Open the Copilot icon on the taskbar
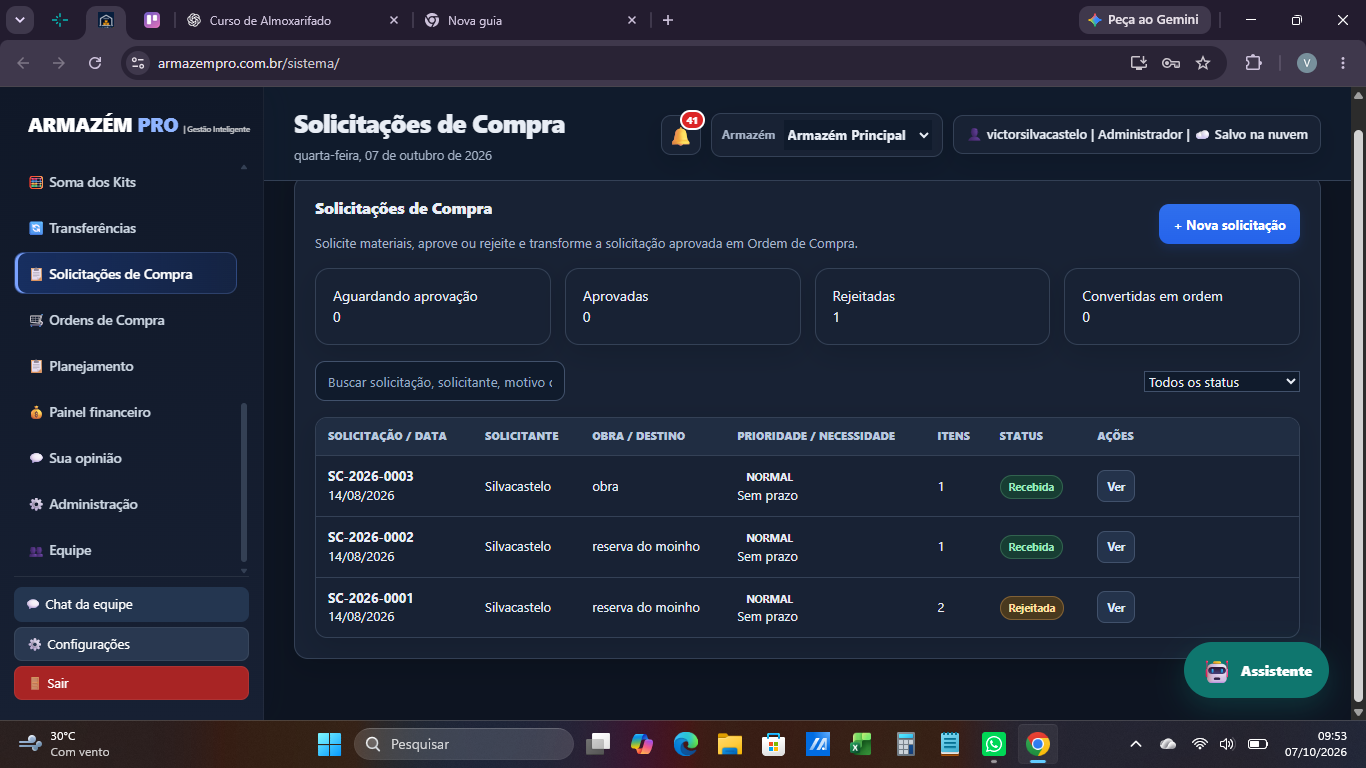This screenshot has height=768, width=1366. pyautogui.click(x=641, y=744)
